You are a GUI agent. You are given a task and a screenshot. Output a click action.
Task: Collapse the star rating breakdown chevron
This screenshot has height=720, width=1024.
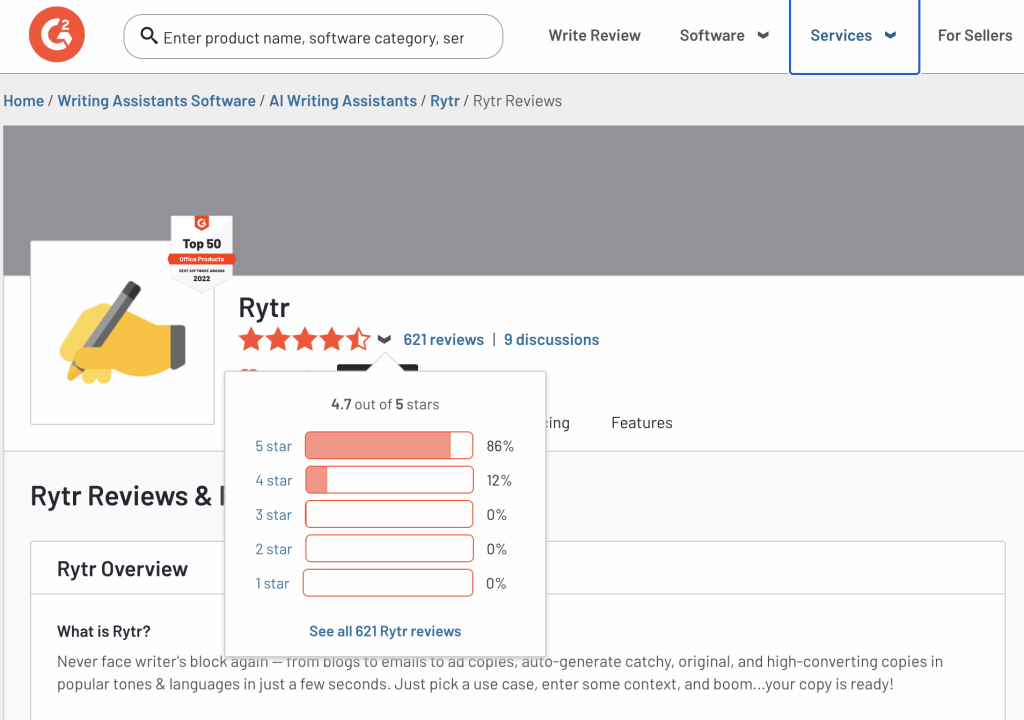tap(384, 340)
